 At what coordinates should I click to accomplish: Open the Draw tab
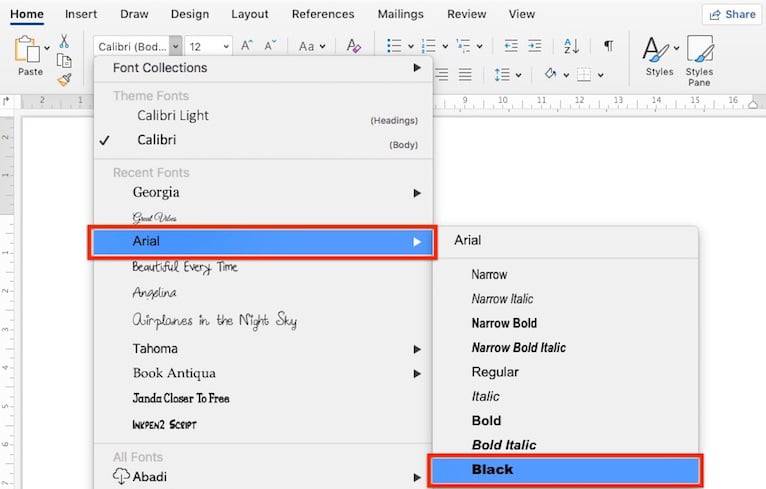(134, 14)
